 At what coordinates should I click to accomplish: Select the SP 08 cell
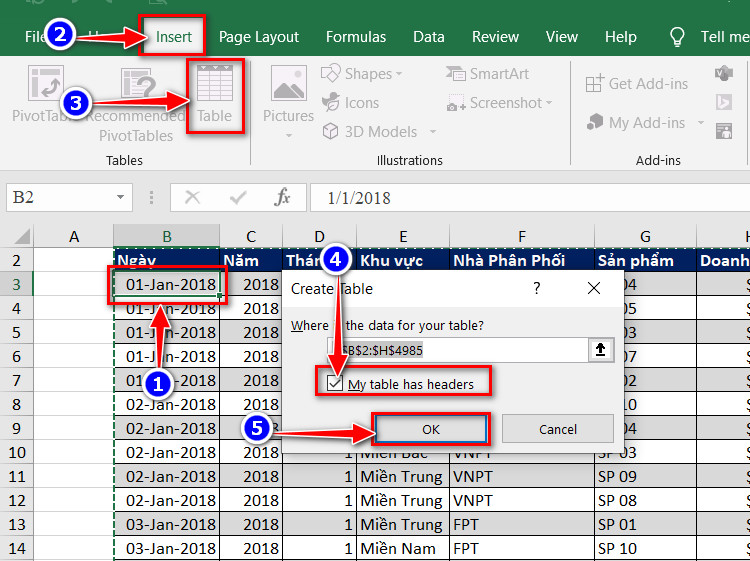[645, 500]
